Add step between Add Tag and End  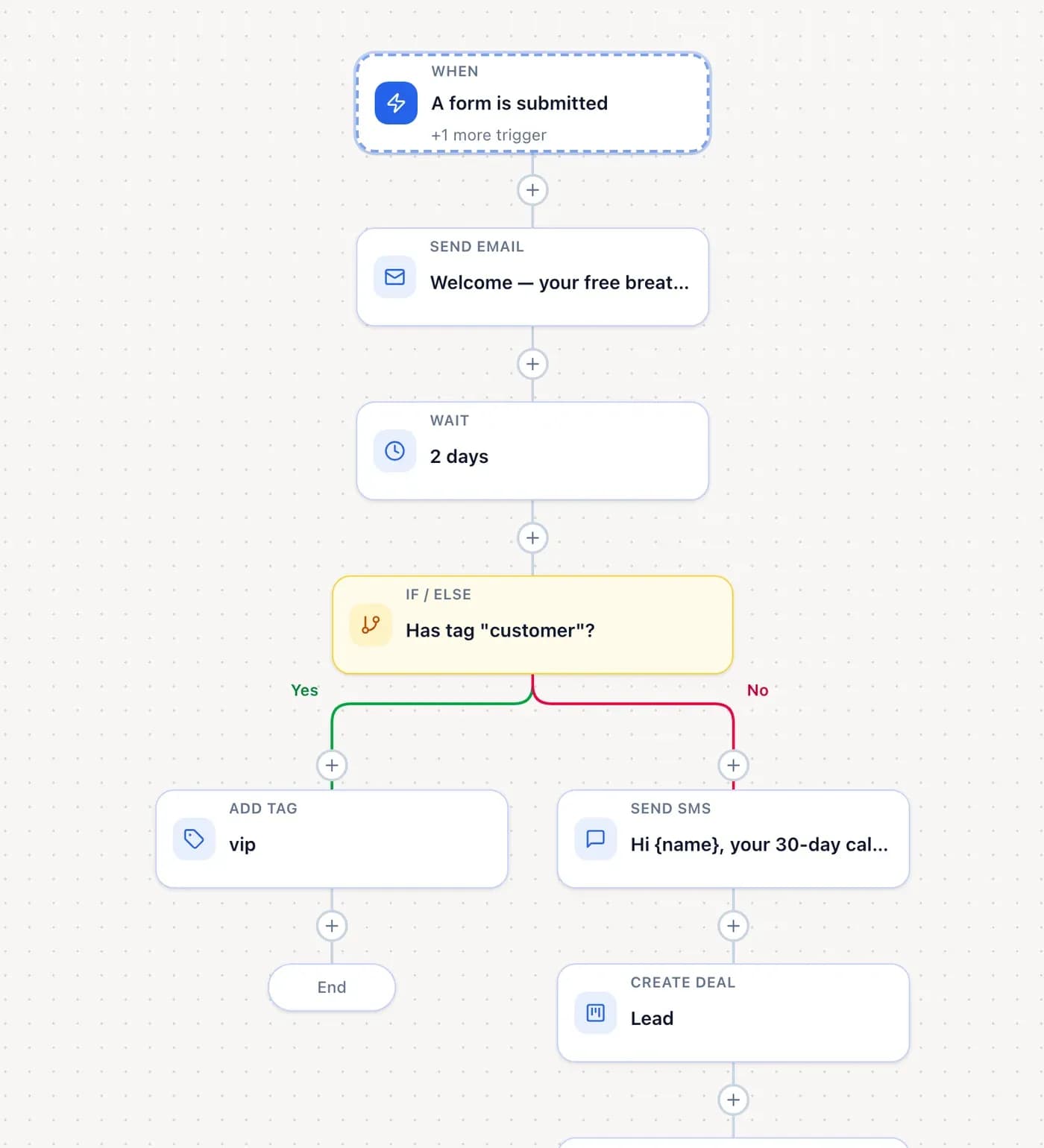tap(332, 927)
